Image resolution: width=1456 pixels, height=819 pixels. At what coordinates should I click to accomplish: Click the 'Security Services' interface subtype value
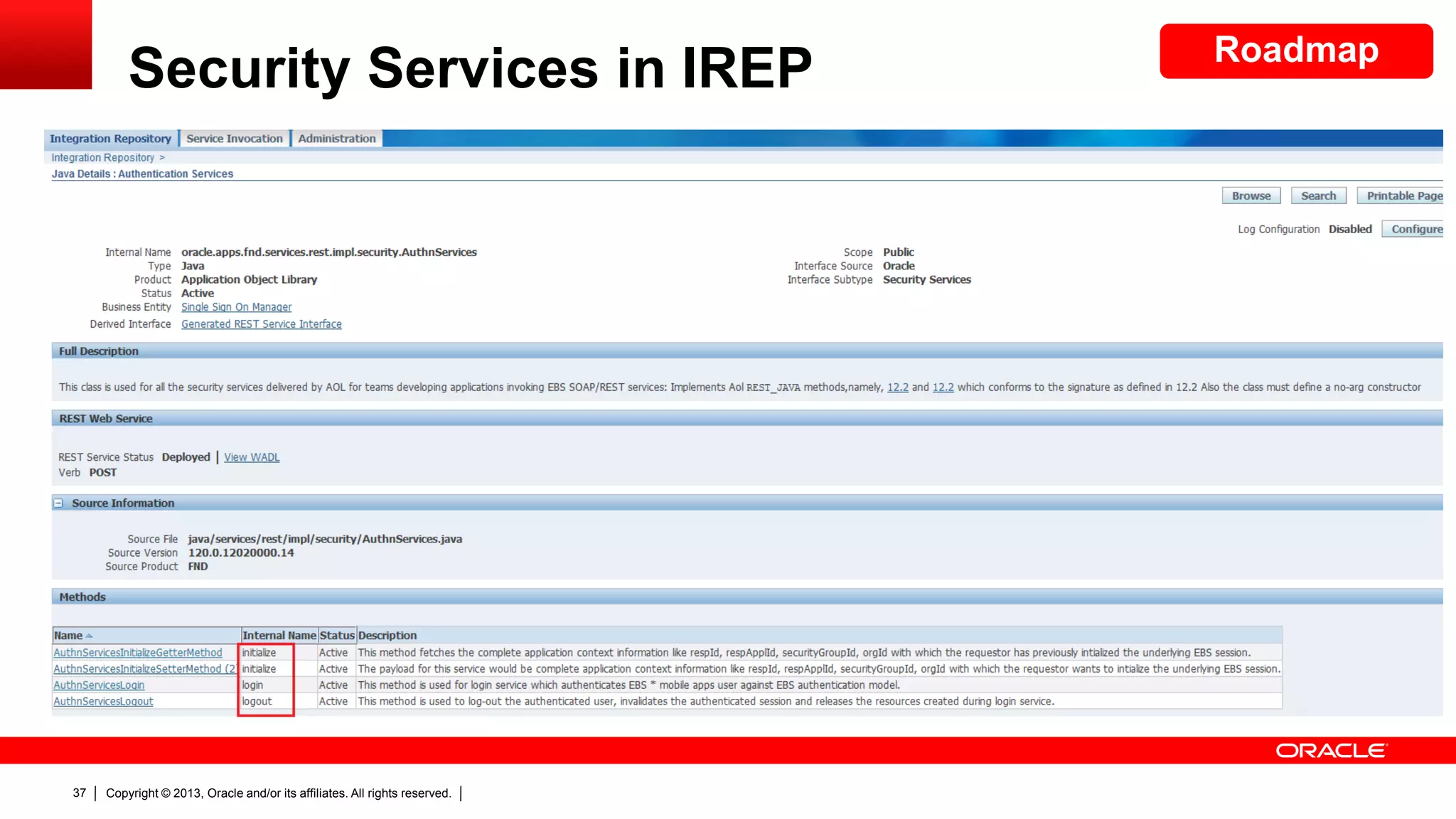(x=927, y=280)
